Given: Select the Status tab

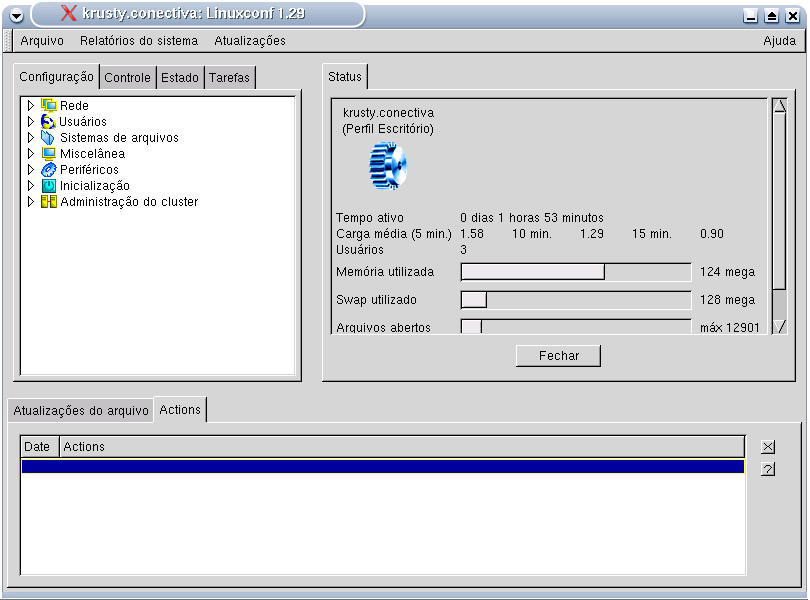Looking at the screenshot, I should [x=345, y=76].
